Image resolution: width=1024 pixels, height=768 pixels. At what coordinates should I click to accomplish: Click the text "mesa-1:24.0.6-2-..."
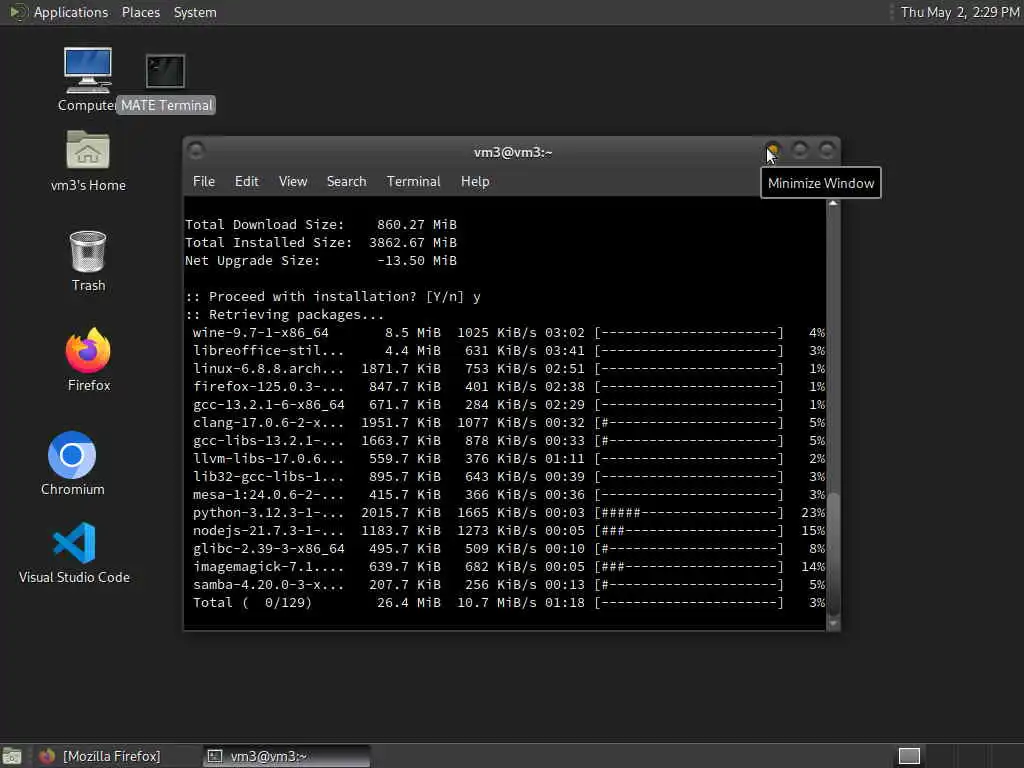(x=268, y=495)
